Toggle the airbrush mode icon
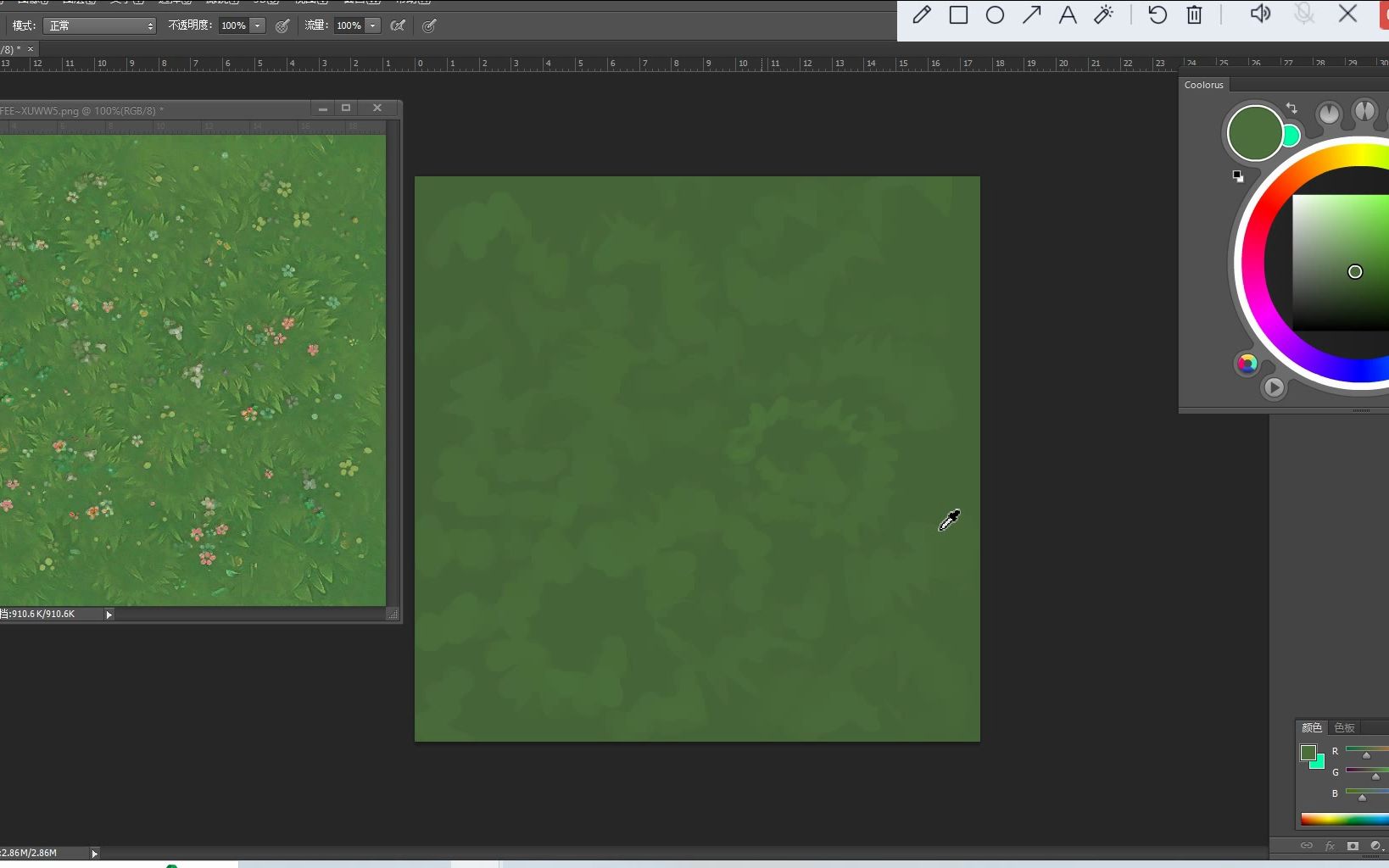 (397, 26)
